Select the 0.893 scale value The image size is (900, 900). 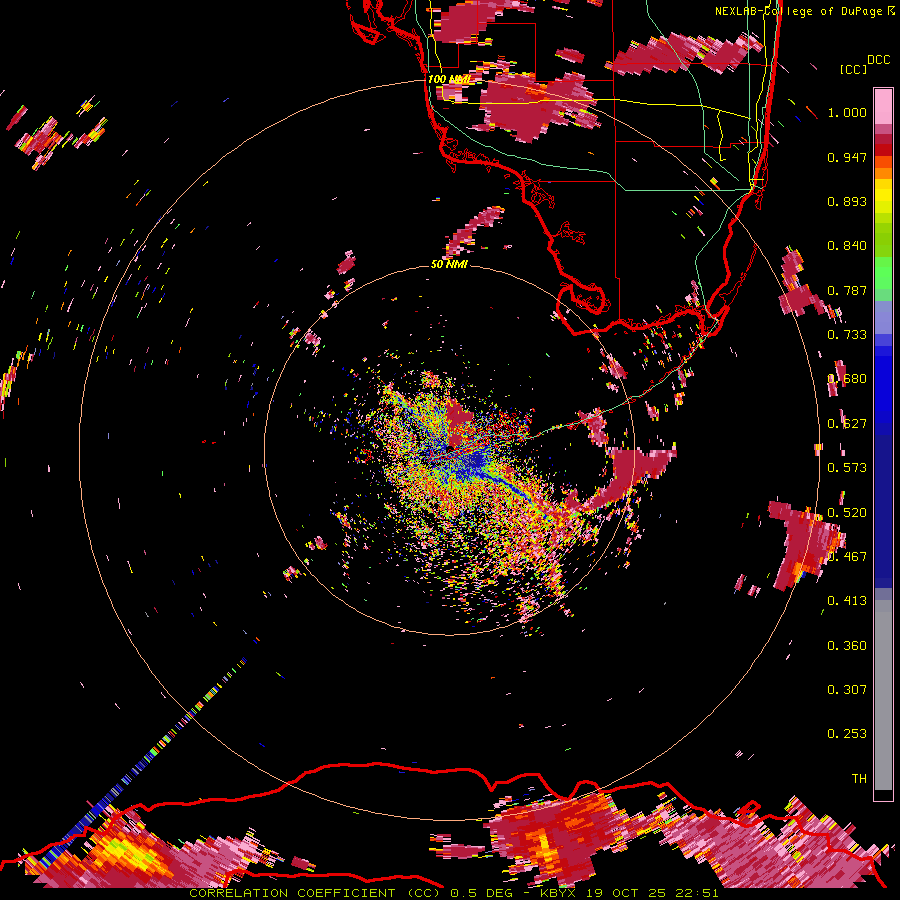coord(847,201)
